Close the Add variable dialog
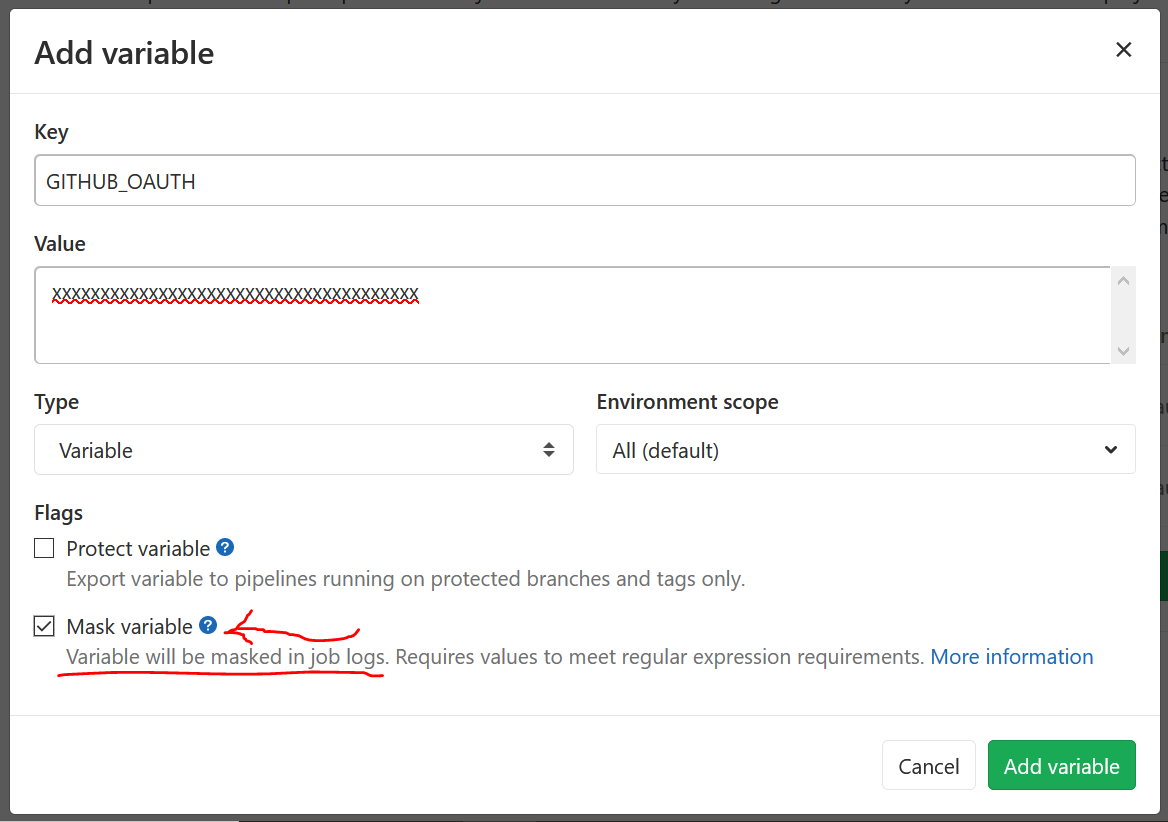 click(x=1124, y=50)
